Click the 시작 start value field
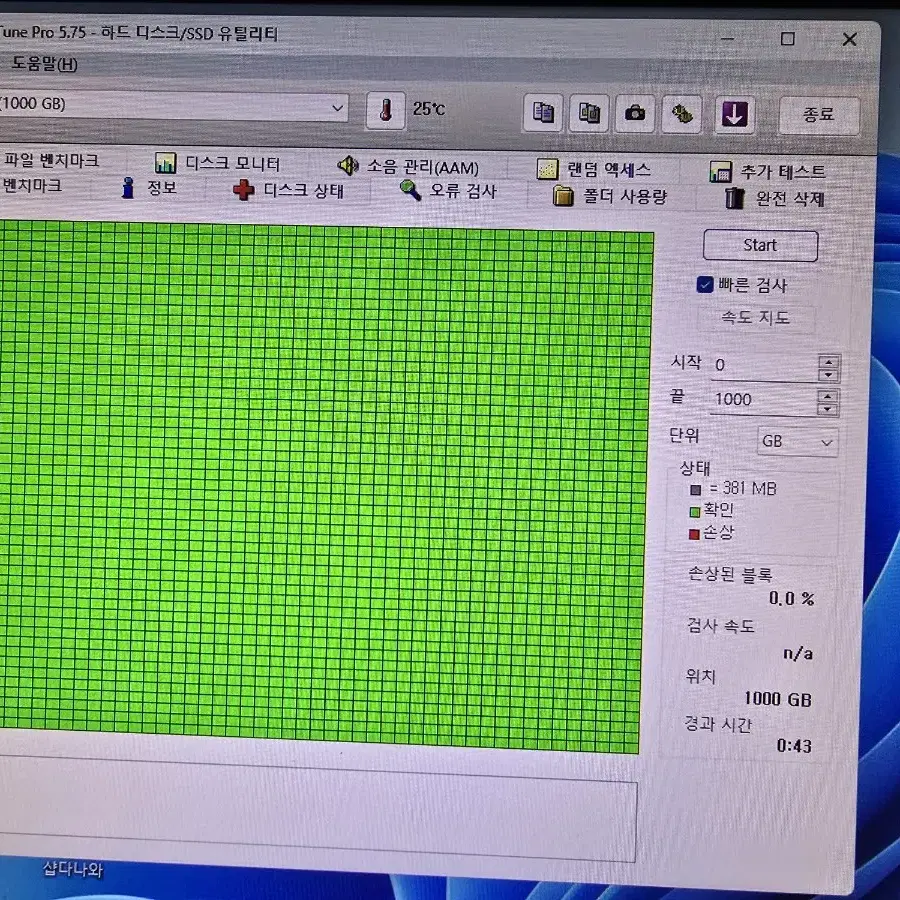This screenshot has height=900, width=900. (x=765, y=366)
